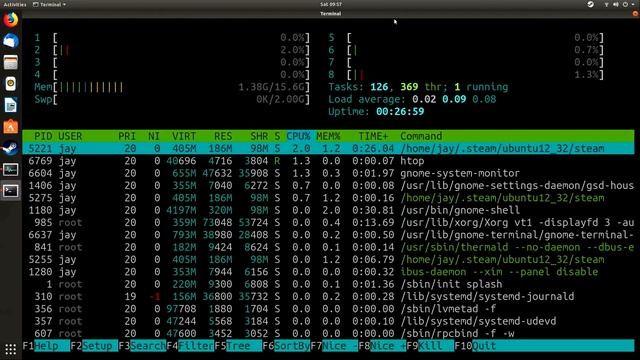Show Applications grid button
Viewport: 640px width, 360px height.
point(11,349)
